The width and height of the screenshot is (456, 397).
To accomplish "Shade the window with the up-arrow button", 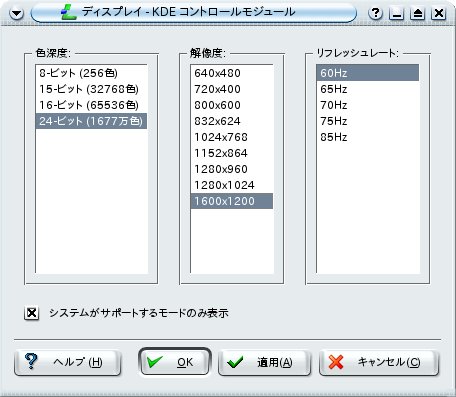I will click(418, 13).
